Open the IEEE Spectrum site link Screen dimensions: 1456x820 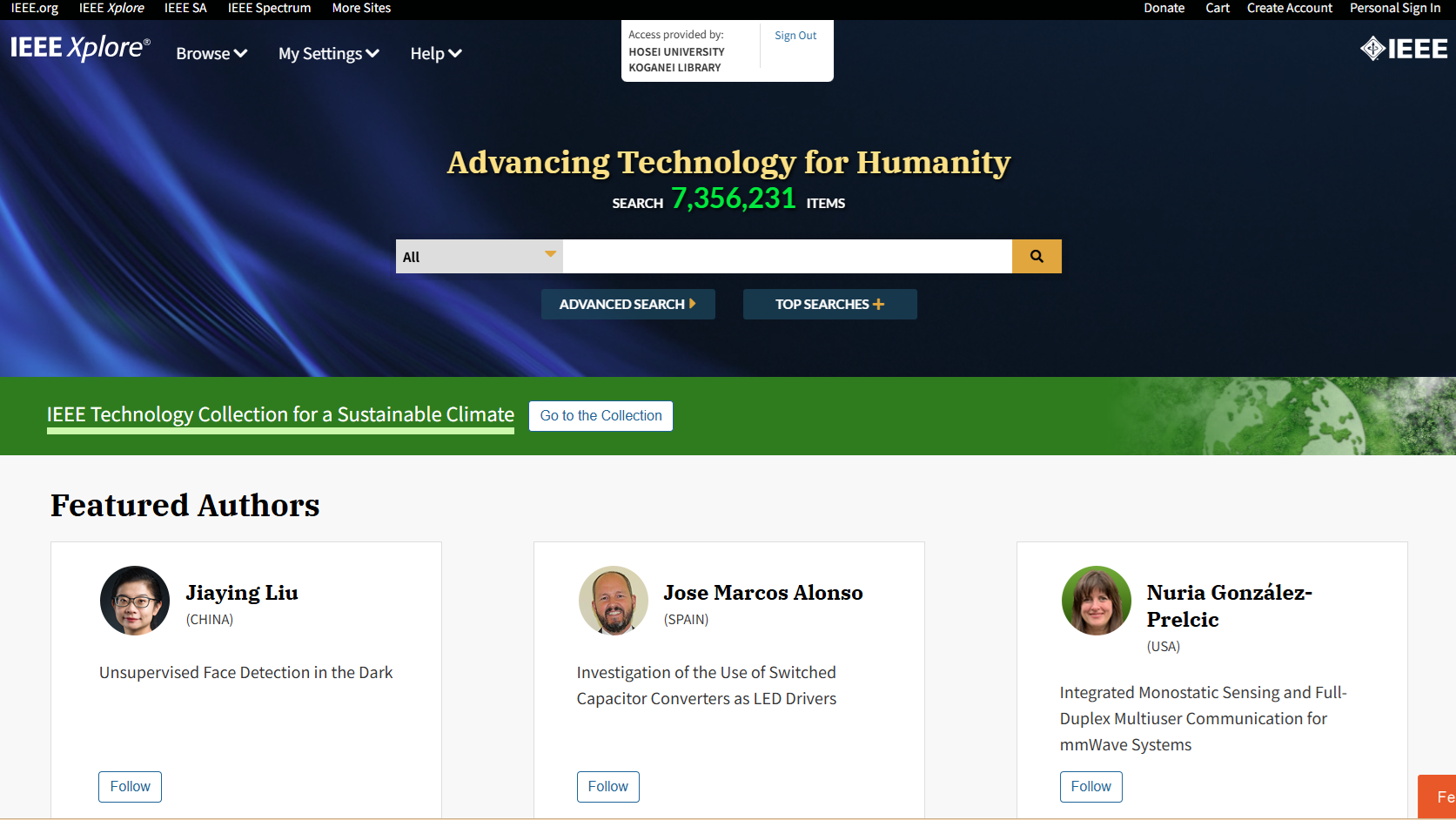269,8
